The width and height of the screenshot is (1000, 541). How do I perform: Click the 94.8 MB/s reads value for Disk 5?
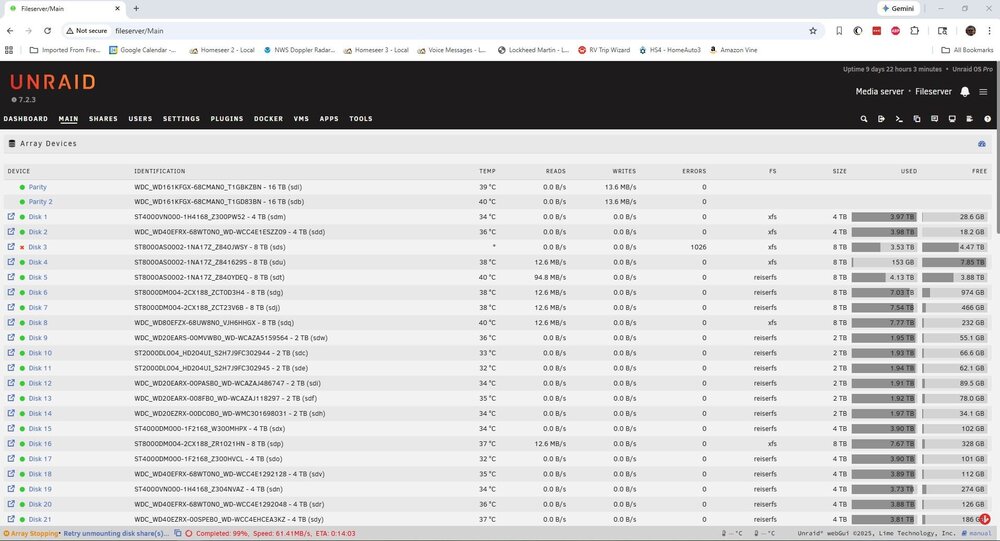pos(550,278)
